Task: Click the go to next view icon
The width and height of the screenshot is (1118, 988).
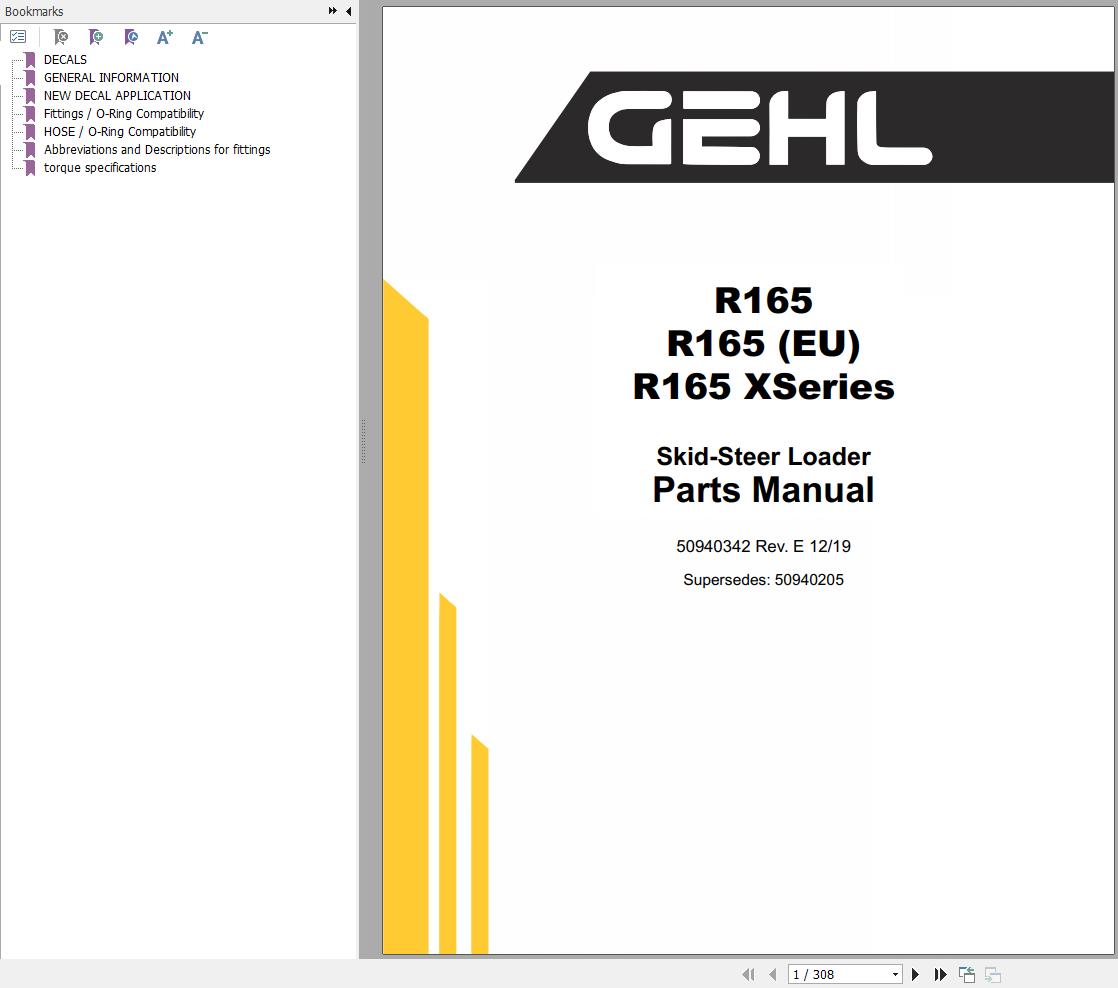Action: (x=993, y=974)
